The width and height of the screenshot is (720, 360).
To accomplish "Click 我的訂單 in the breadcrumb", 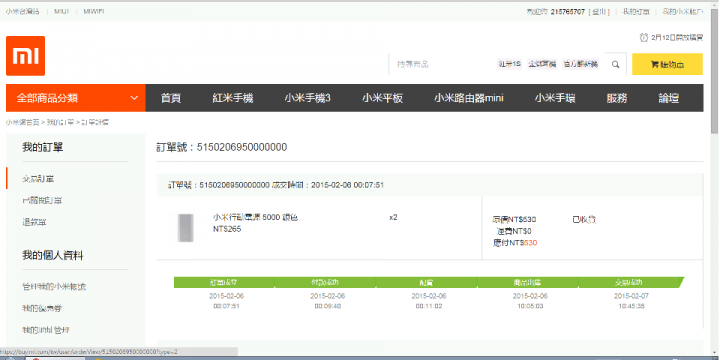I will pos(60,123).
